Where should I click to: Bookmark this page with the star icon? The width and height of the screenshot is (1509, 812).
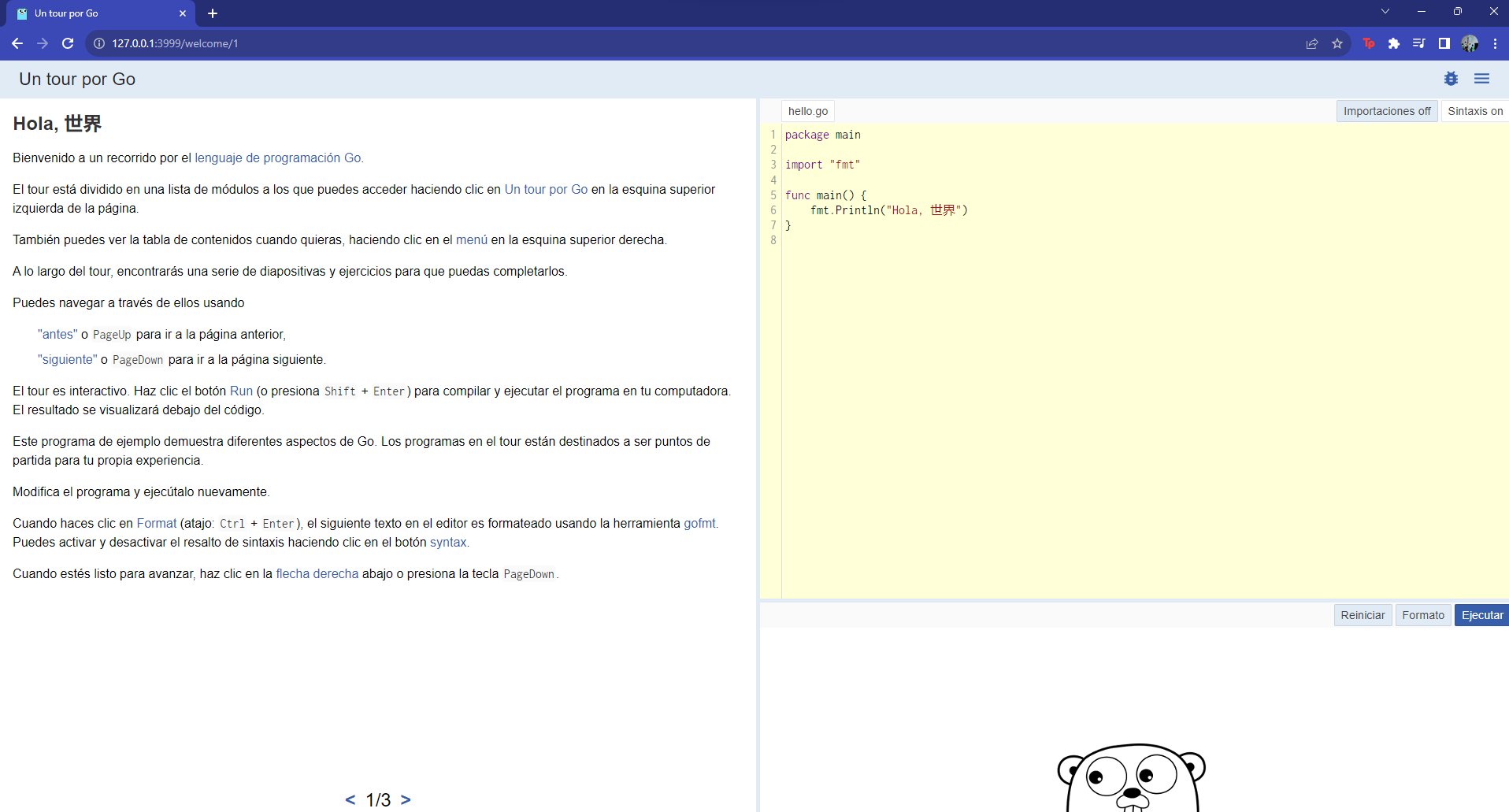(1337, 43)
